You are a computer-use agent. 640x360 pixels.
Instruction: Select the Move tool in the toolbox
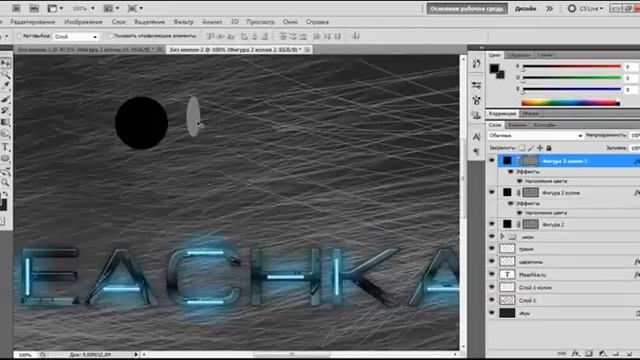pyautogui.click(x=5, y=63)
